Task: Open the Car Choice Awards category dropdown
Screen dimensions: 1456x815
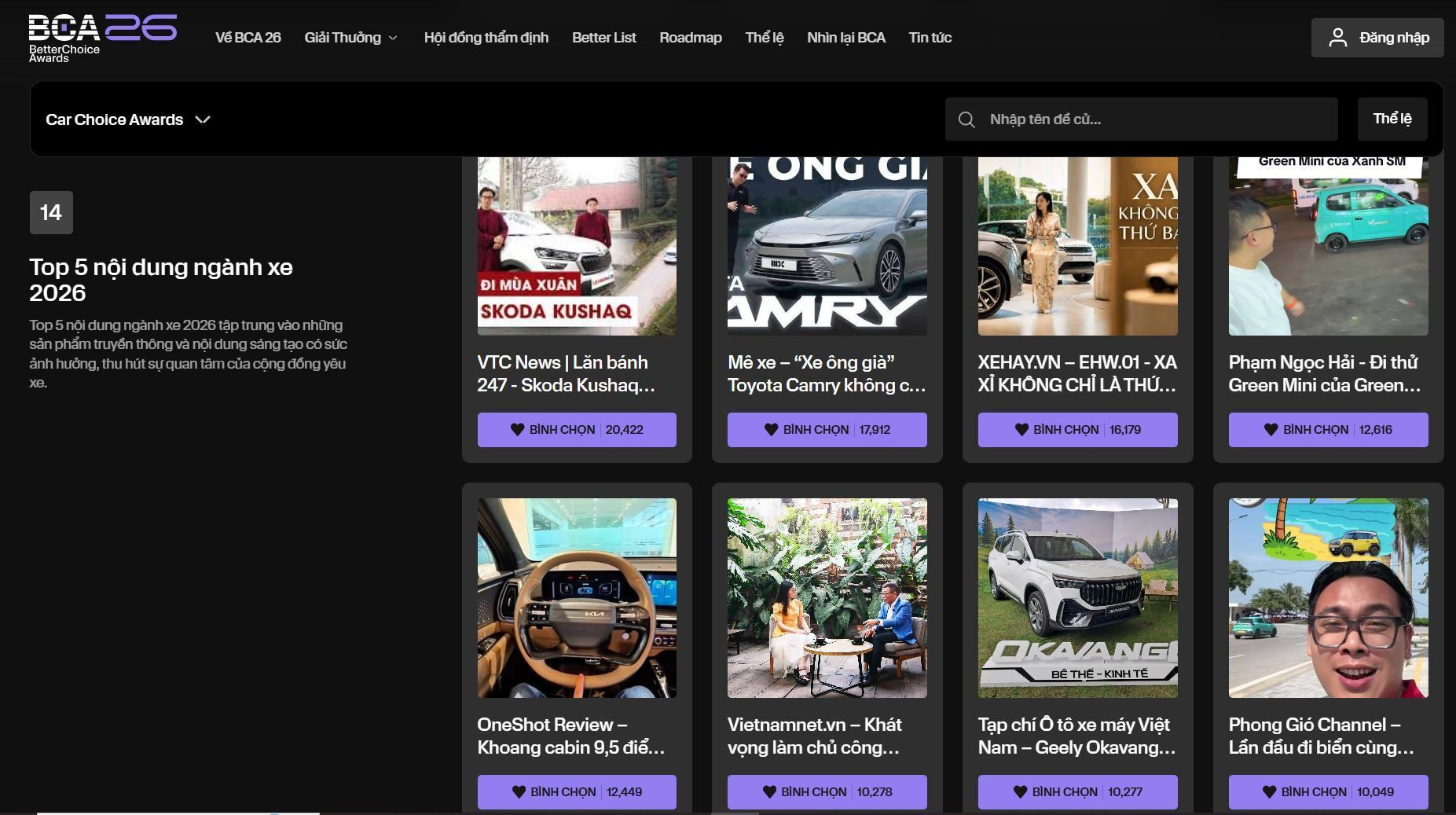Action: tap(128, 119)
